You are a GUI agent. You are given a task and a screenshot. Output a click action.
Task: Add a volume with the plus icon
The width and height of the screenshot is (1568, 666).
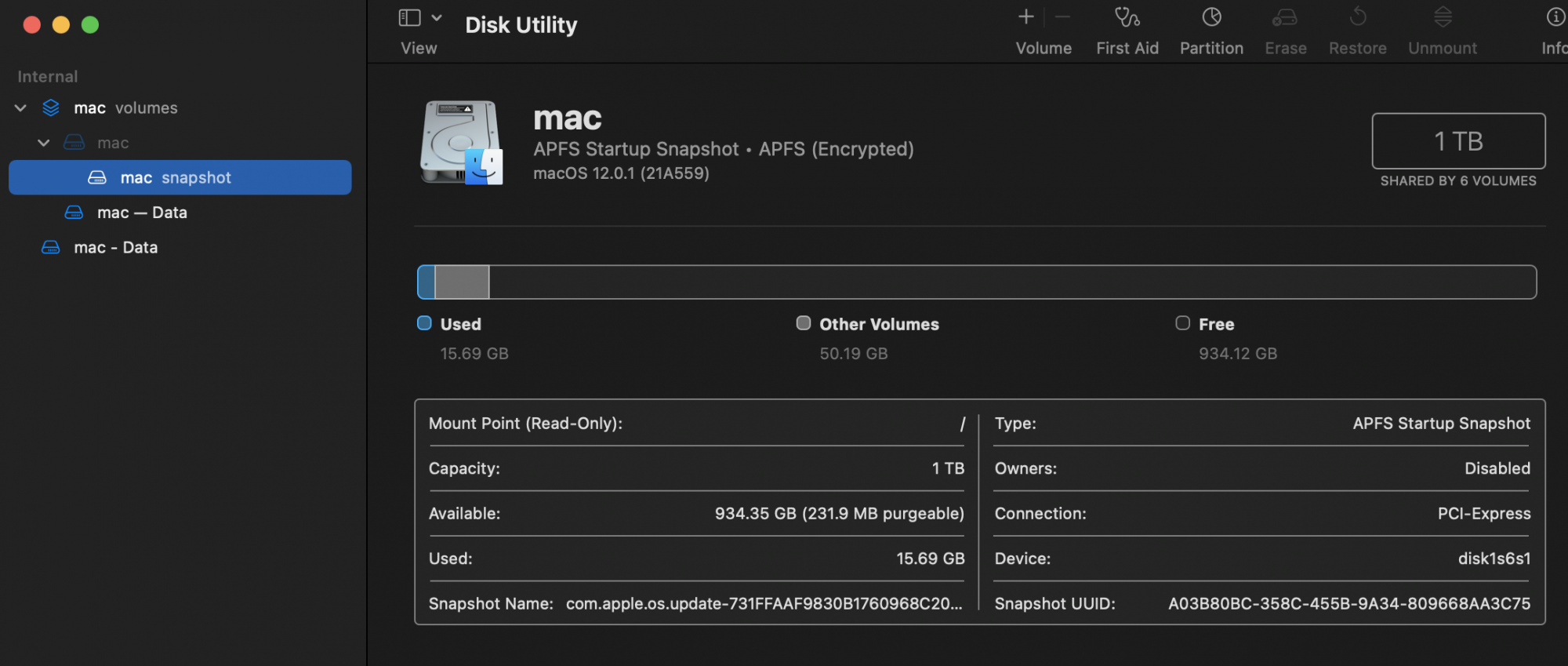click(x=1026, y=16)
